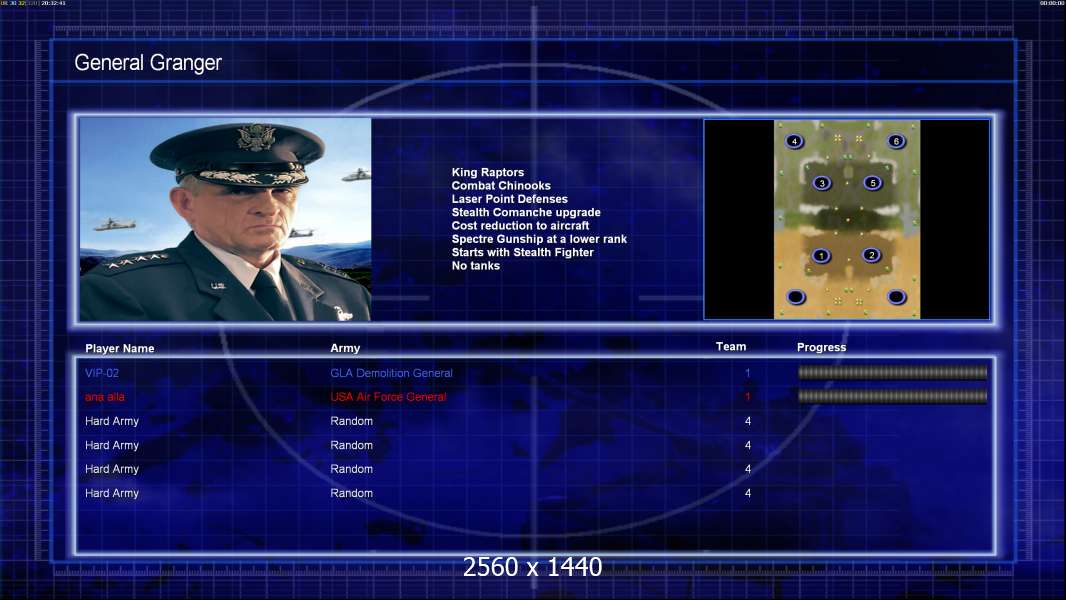Click the No tanks line
This screenshot has height=600, width=1066.
[475, 266]
